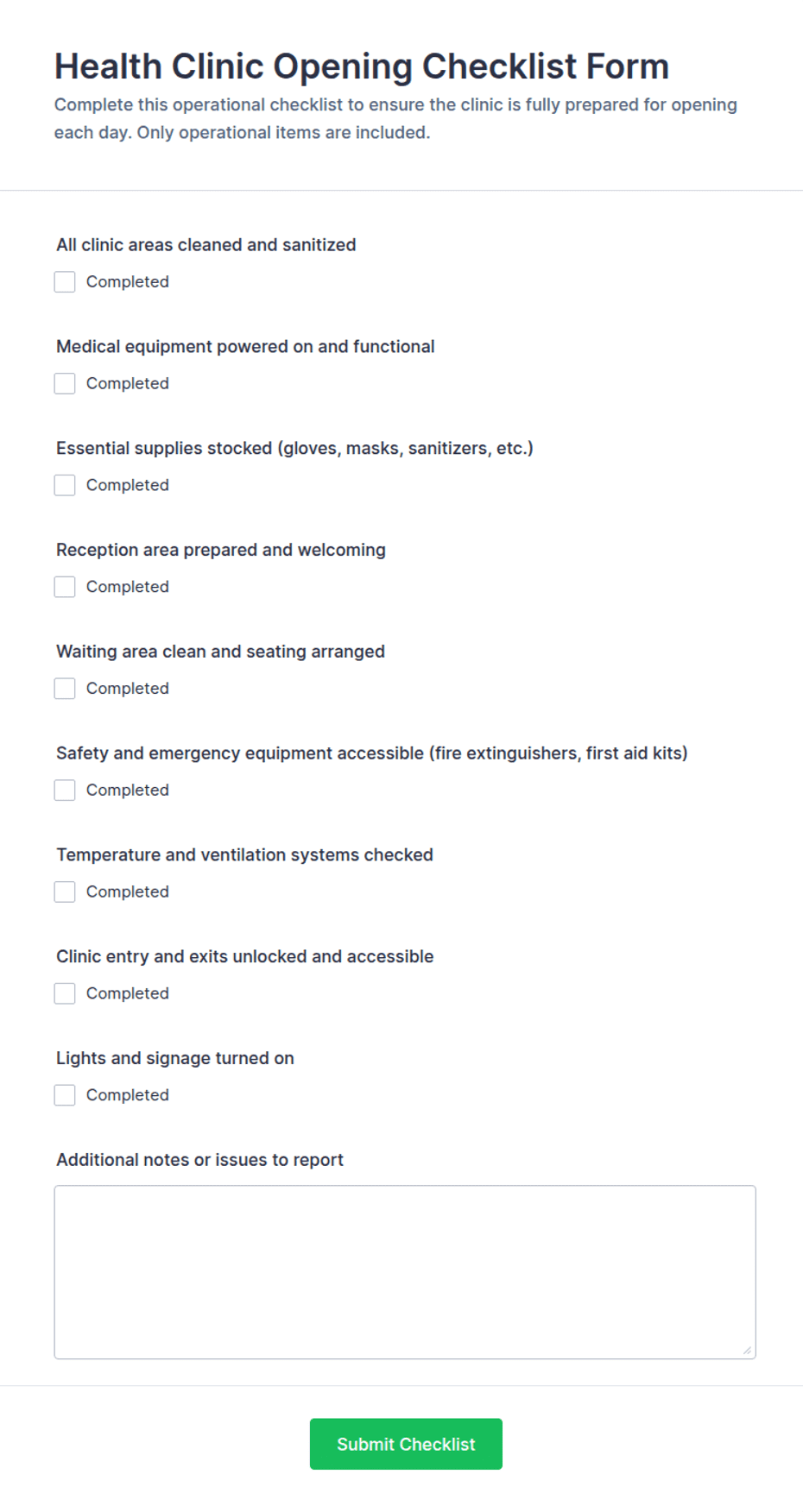Click the 'Additional notes or issues to report' label

click(199, 1160)
